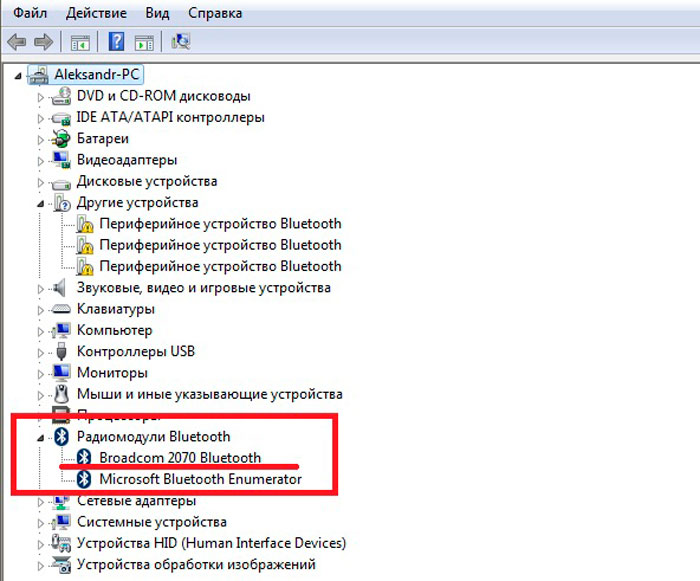Expand the Батареи category
Screen dimensions: 700x581
click(41, 140)
